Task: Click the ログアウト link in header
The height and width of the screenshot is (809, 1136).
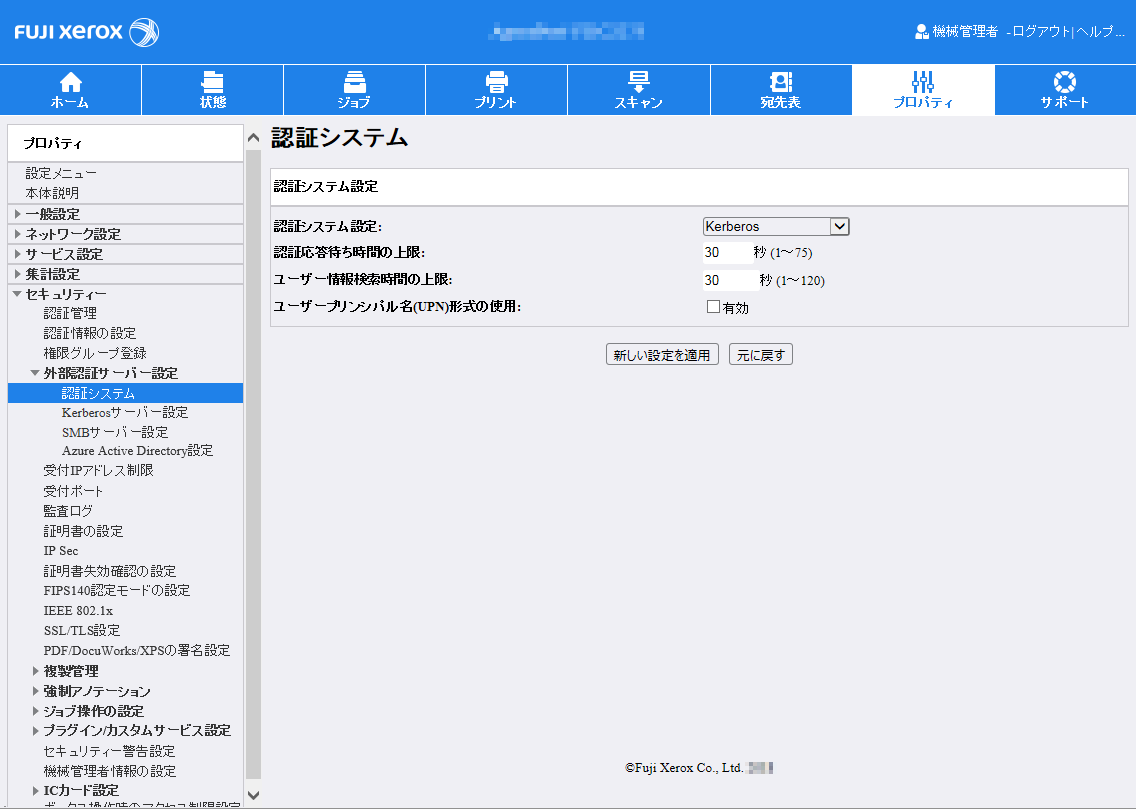Action: pyautogui.click(x=1040, y=32)
